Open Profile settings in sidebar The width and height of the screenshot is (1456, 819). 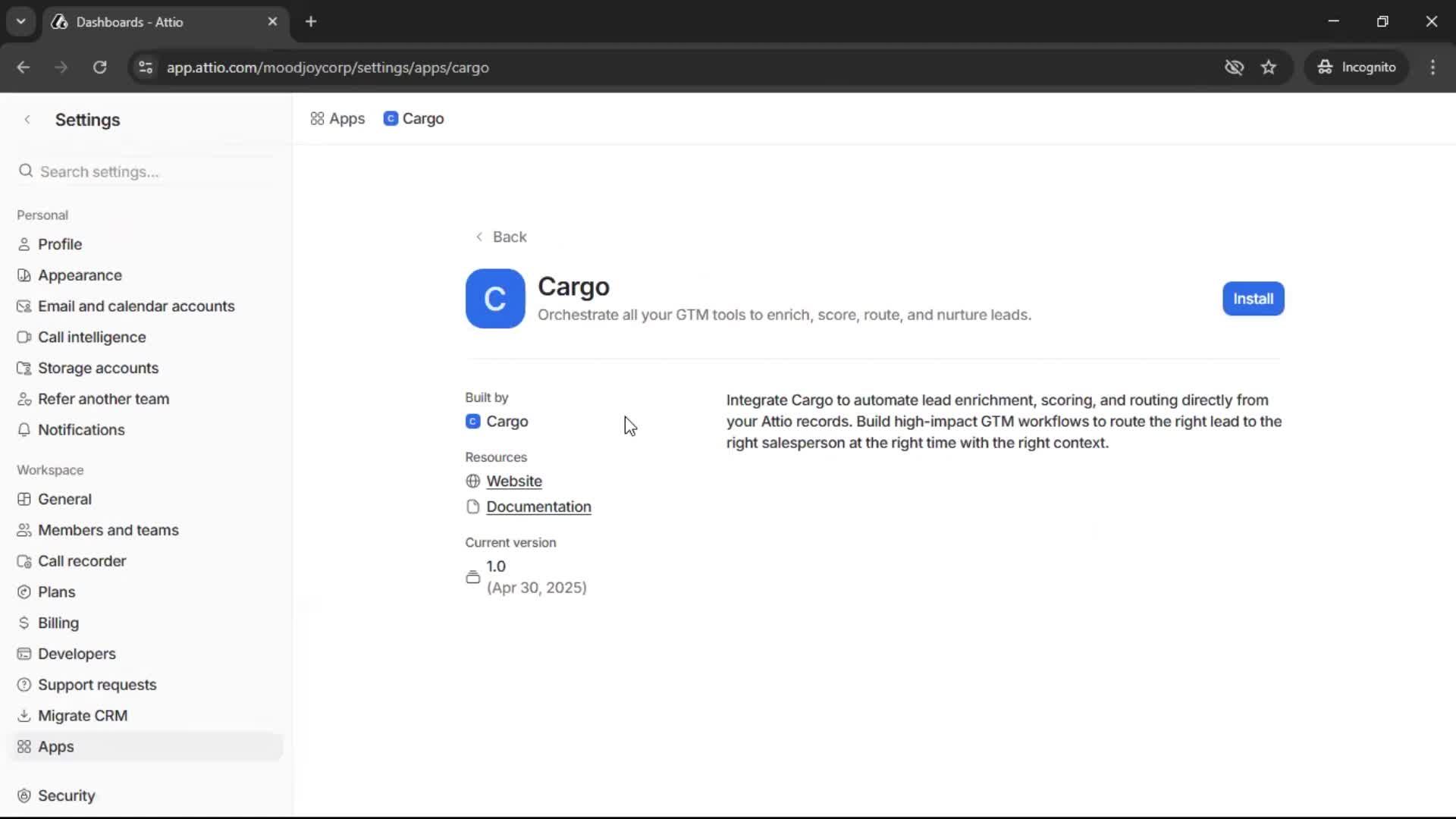[x=60, y=244]
